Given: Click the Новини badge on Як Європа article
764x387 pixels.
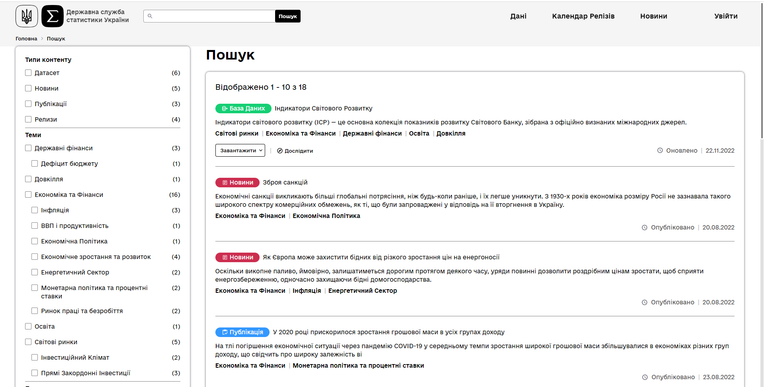Looking at the screenshot, I should [237, 257].
